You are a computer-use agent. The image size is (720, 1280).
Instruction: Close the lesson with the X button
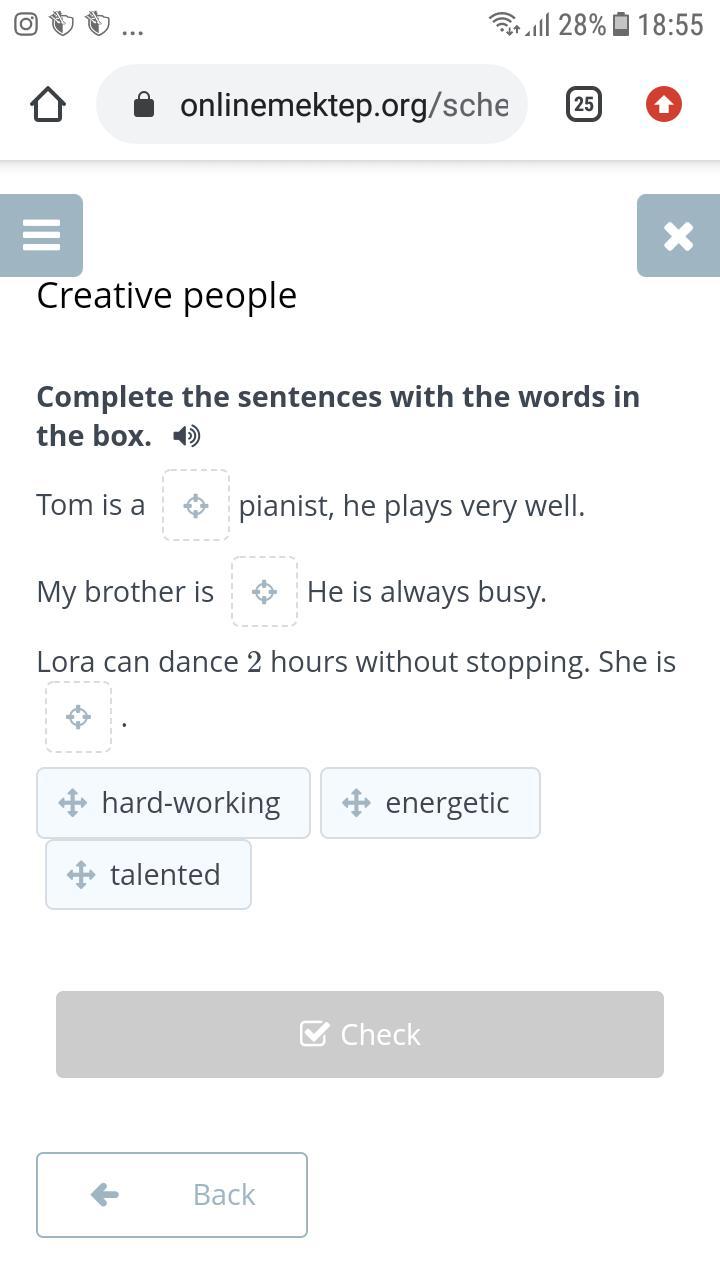pyautogui.click(x=678, y=236)
